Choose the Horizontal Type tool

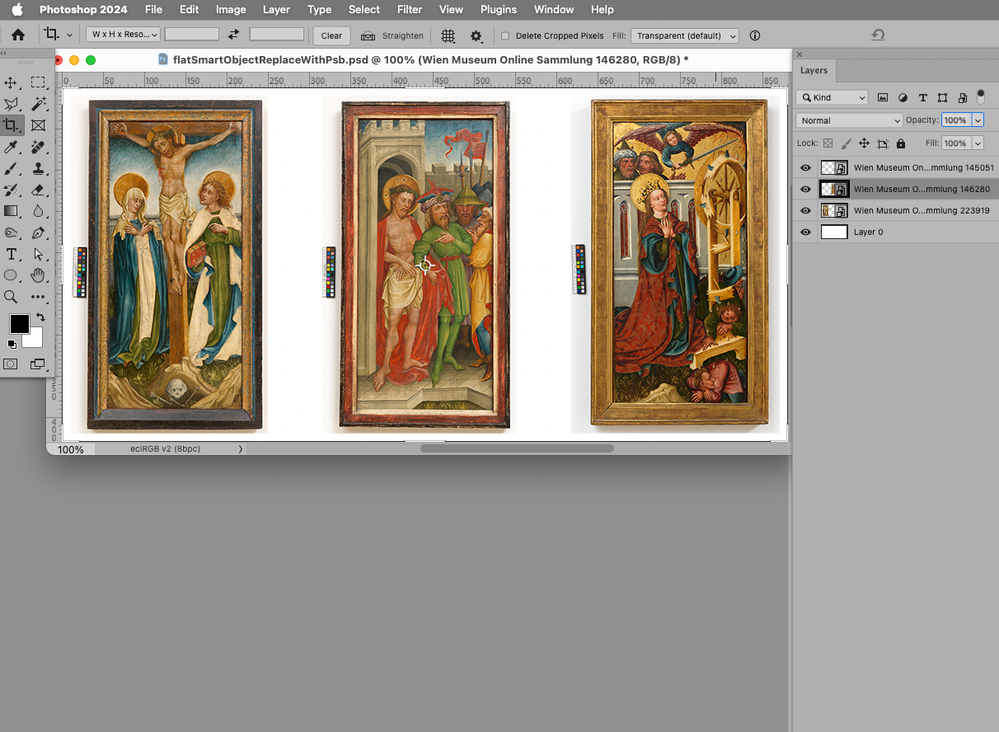[12, 254]
